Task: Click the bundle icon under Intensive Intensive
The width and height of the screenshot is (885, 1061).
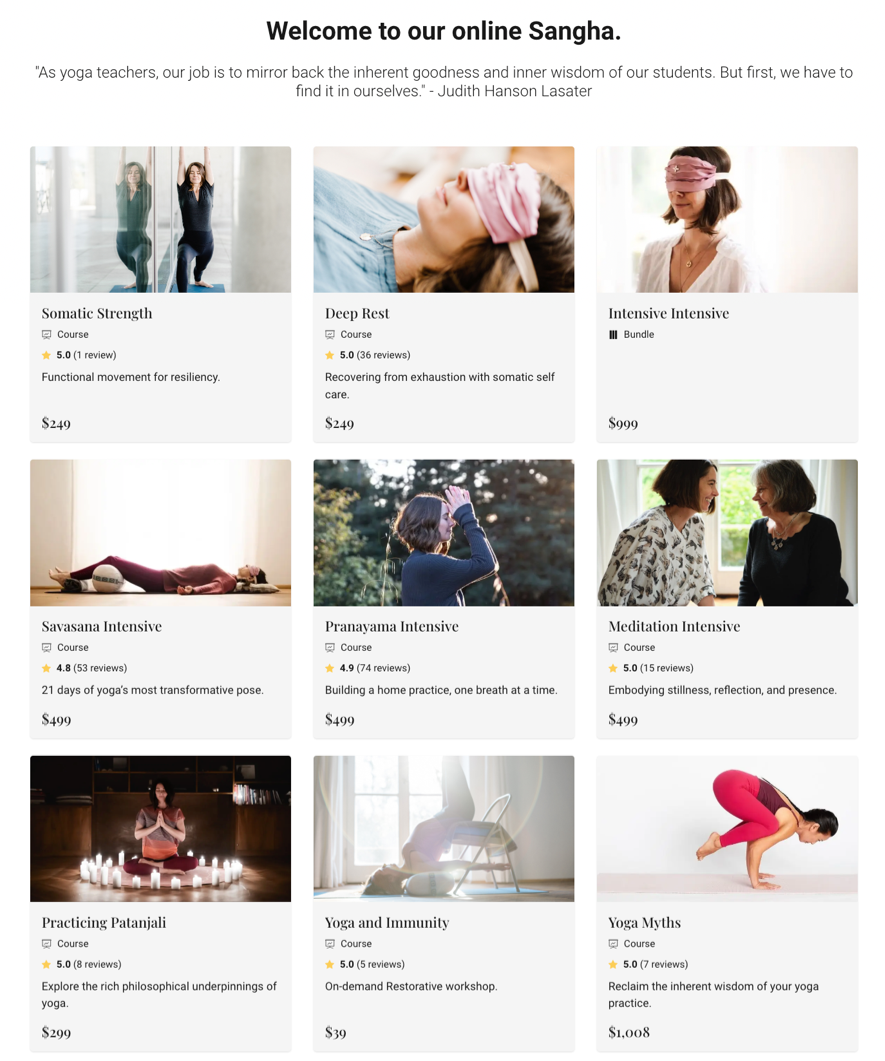Action: click(x=613, y=334)
